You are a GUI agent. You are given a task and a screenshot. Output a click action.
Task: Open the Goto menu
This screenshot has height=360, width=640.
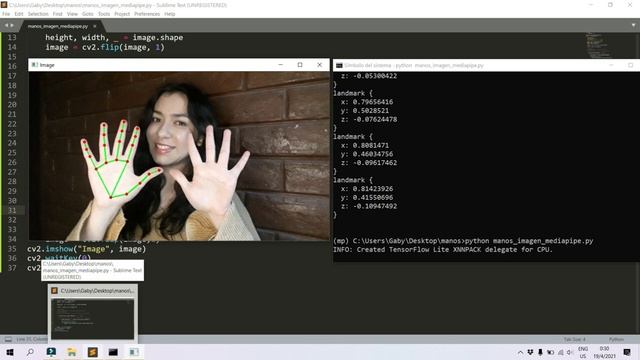pos(88,14)
